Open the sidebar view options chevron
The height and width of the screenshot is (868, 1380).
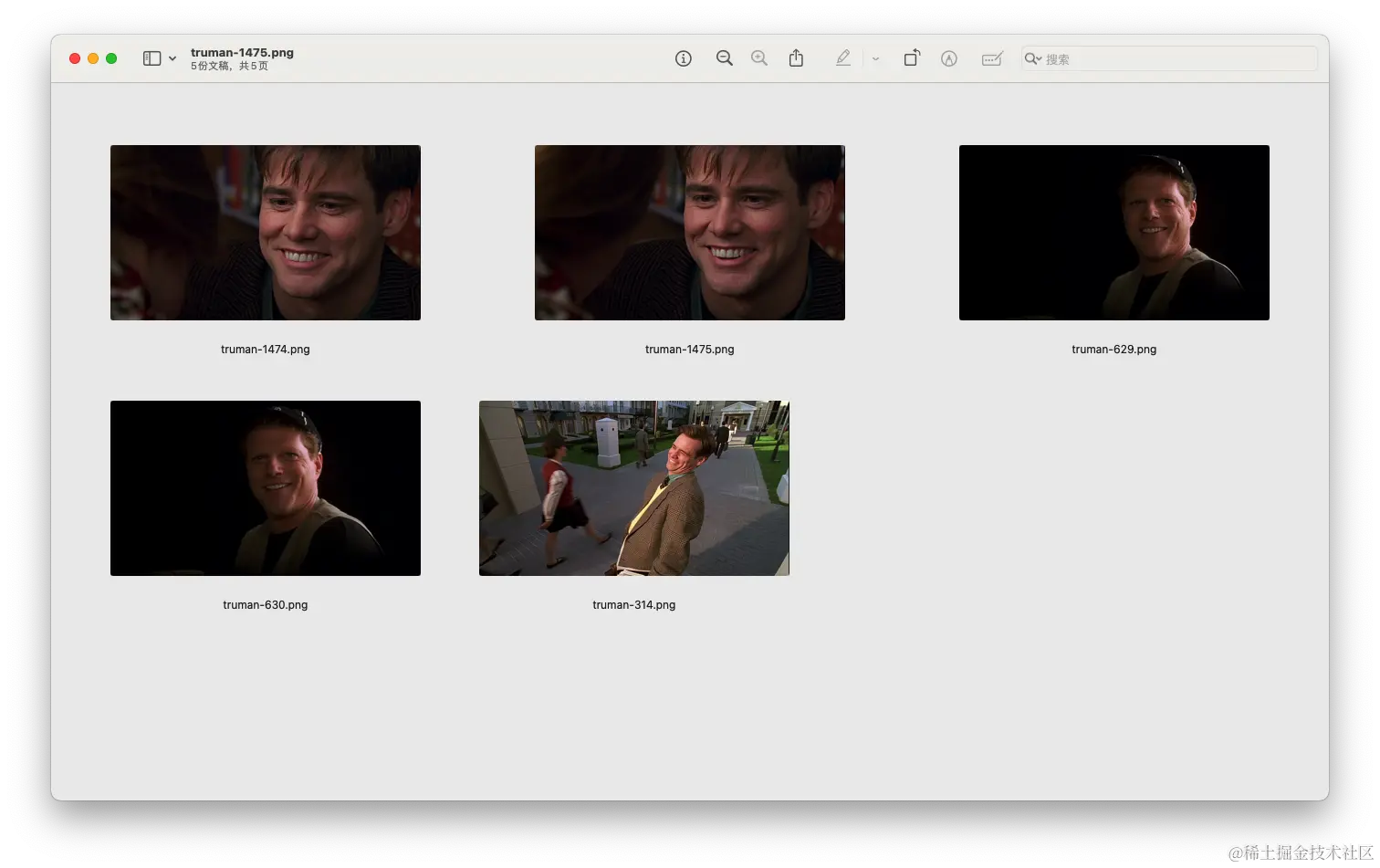point(172,58)
